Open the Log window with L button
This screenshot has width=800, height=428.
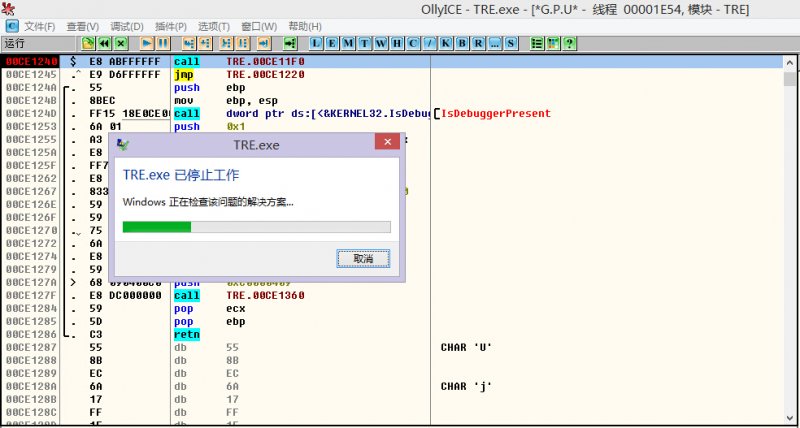point(316,44)
